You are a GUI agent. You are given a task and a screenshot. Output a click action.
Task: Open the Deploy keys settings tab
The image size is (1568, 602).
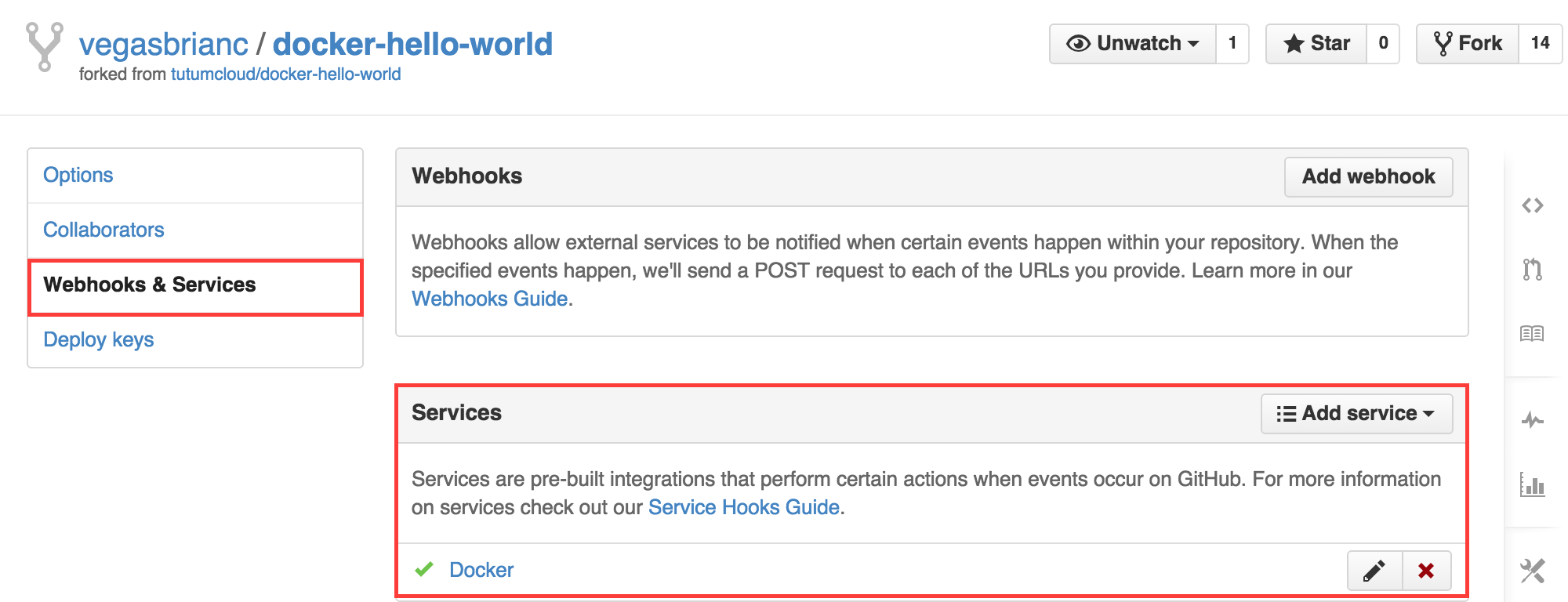(195, 340)
